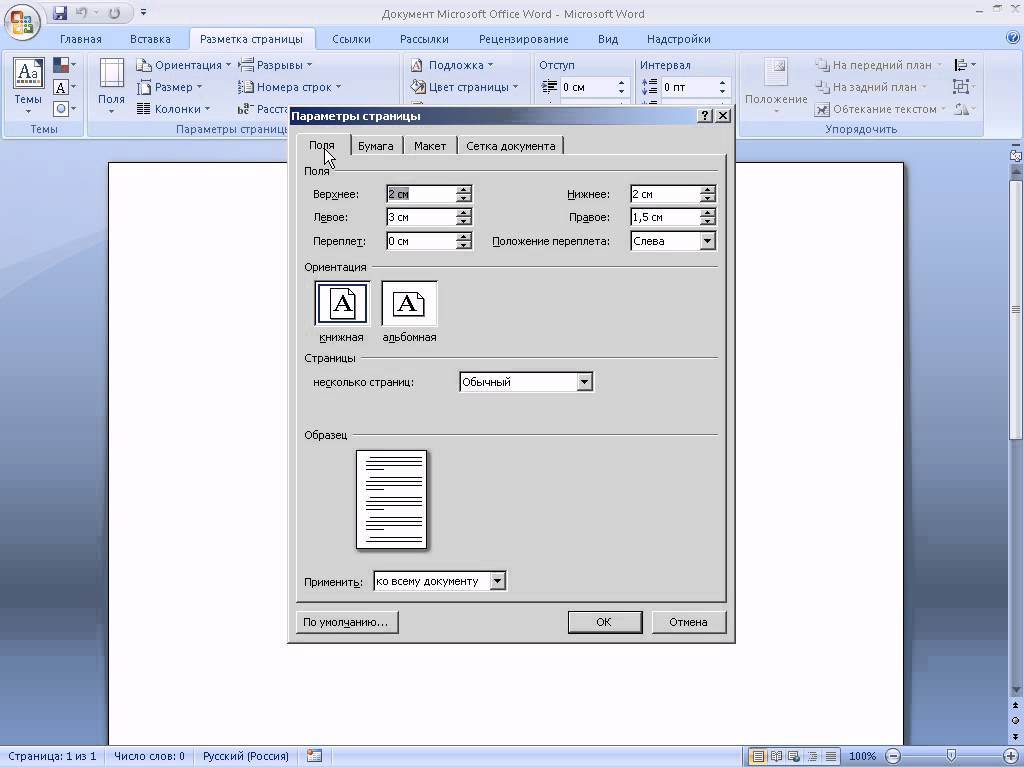The width and height of the screenshot is (1024, 768).
Task: Switch to the Вид ribbon tab
Action: [608, 39]
